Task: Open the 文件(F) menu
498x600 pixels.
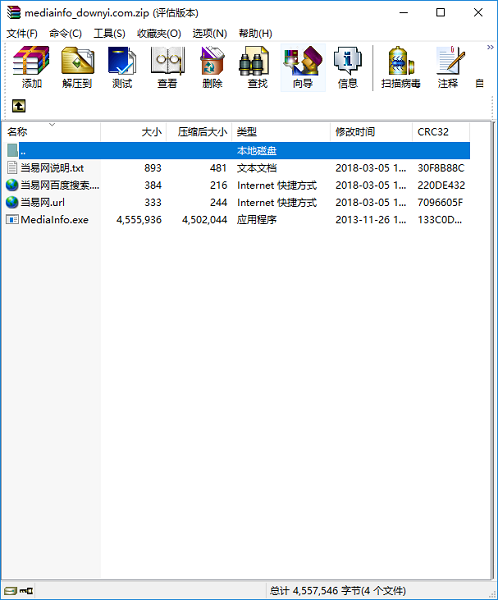Action: click(x=22, y=34)
